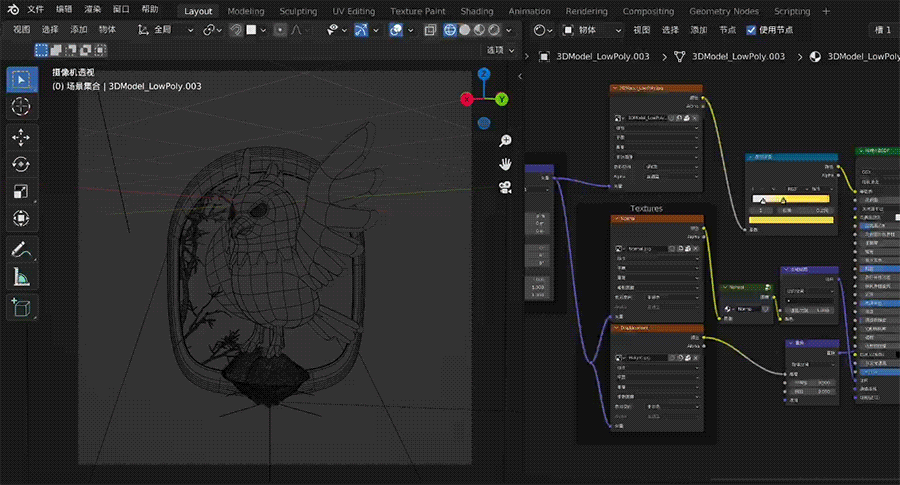Select the Annotate pencil tool
The height and width of the screenshot is (485, 900).
click(21, 250)
